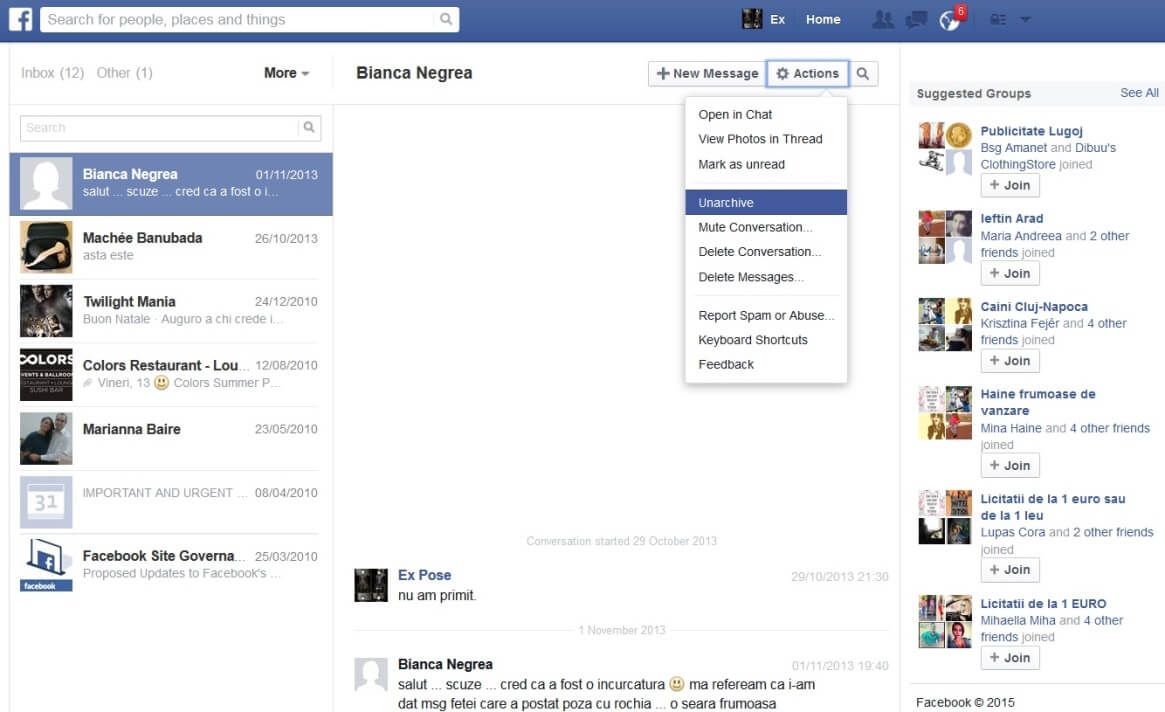
Task: Open notifications globe with 6 badge
Action: point(949,19)
